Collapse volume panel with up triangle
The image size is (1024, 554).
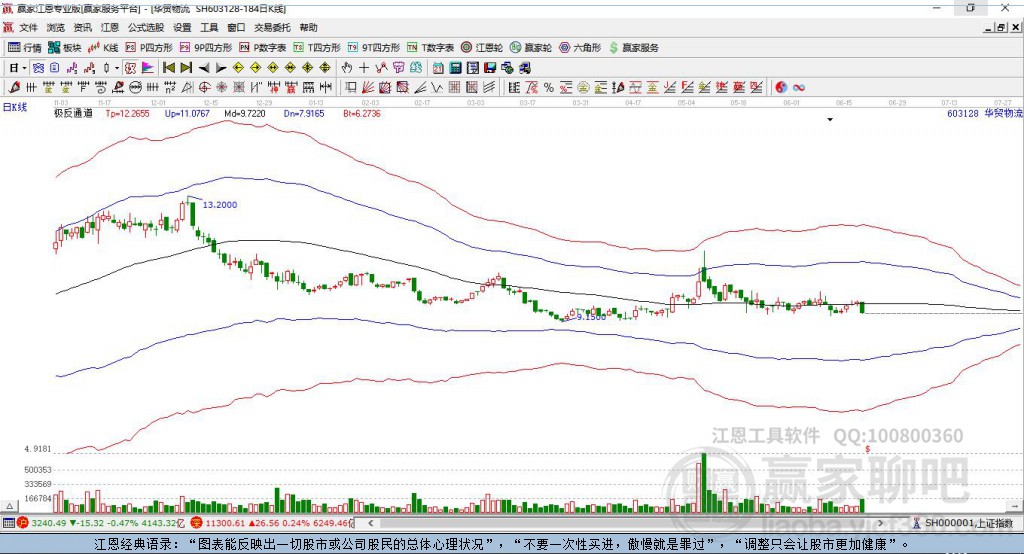coord(10,506)
